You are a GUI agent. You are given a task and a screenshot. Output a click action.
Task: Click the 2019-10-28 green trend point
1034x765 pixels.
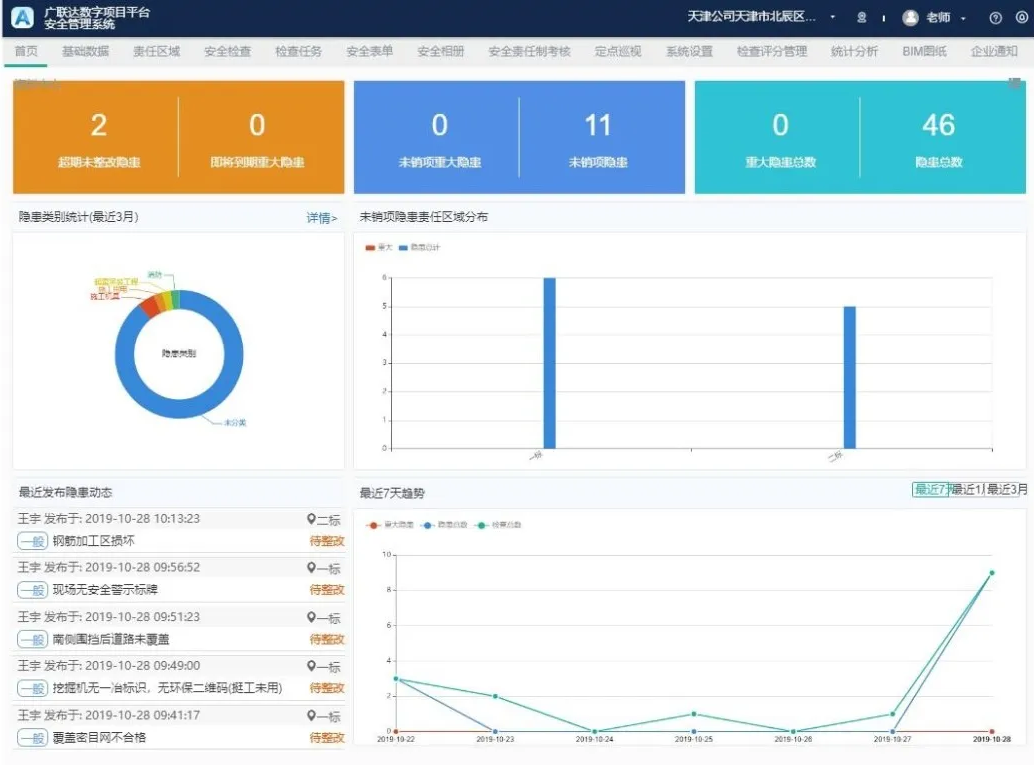point(991,573)
